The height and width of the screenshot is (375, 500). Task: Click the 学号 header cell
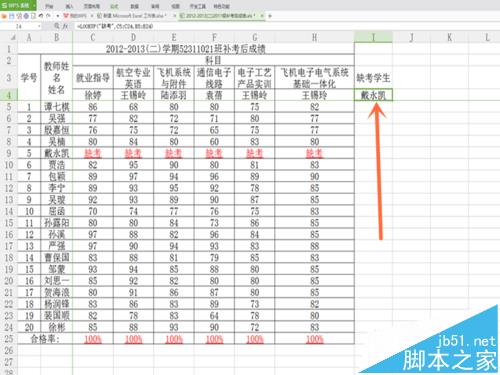click(29, 78)
